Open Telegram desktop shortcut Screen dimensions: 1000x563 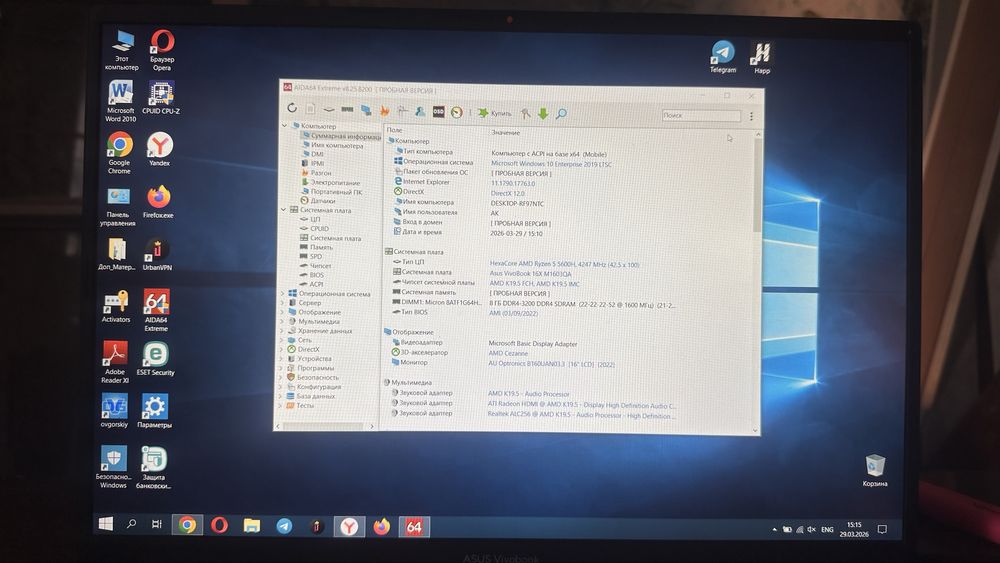(x=723, y=57)
